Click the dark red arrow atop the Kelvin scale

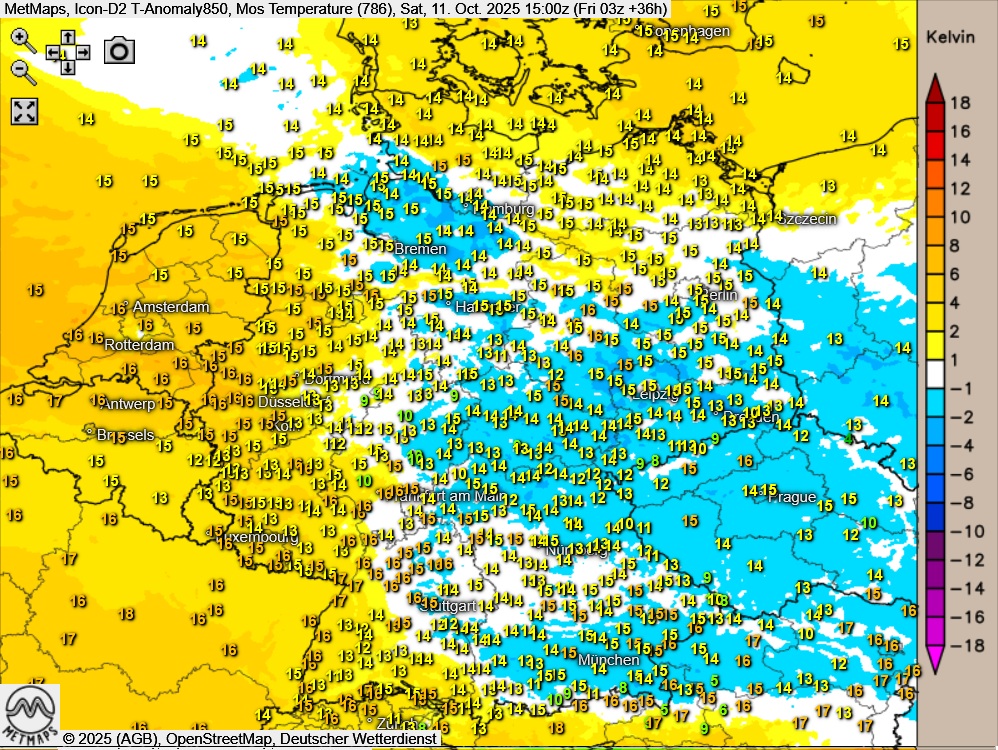tap(935, 90)
